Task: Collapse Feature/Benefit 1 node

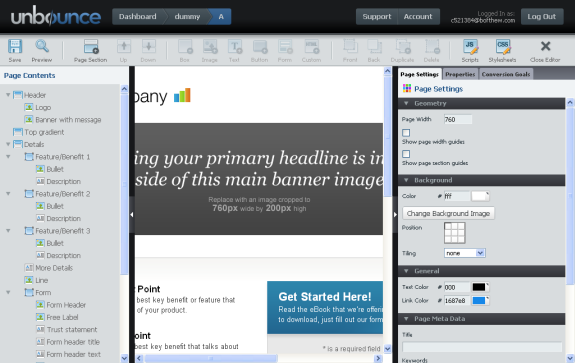Action: 8,157
